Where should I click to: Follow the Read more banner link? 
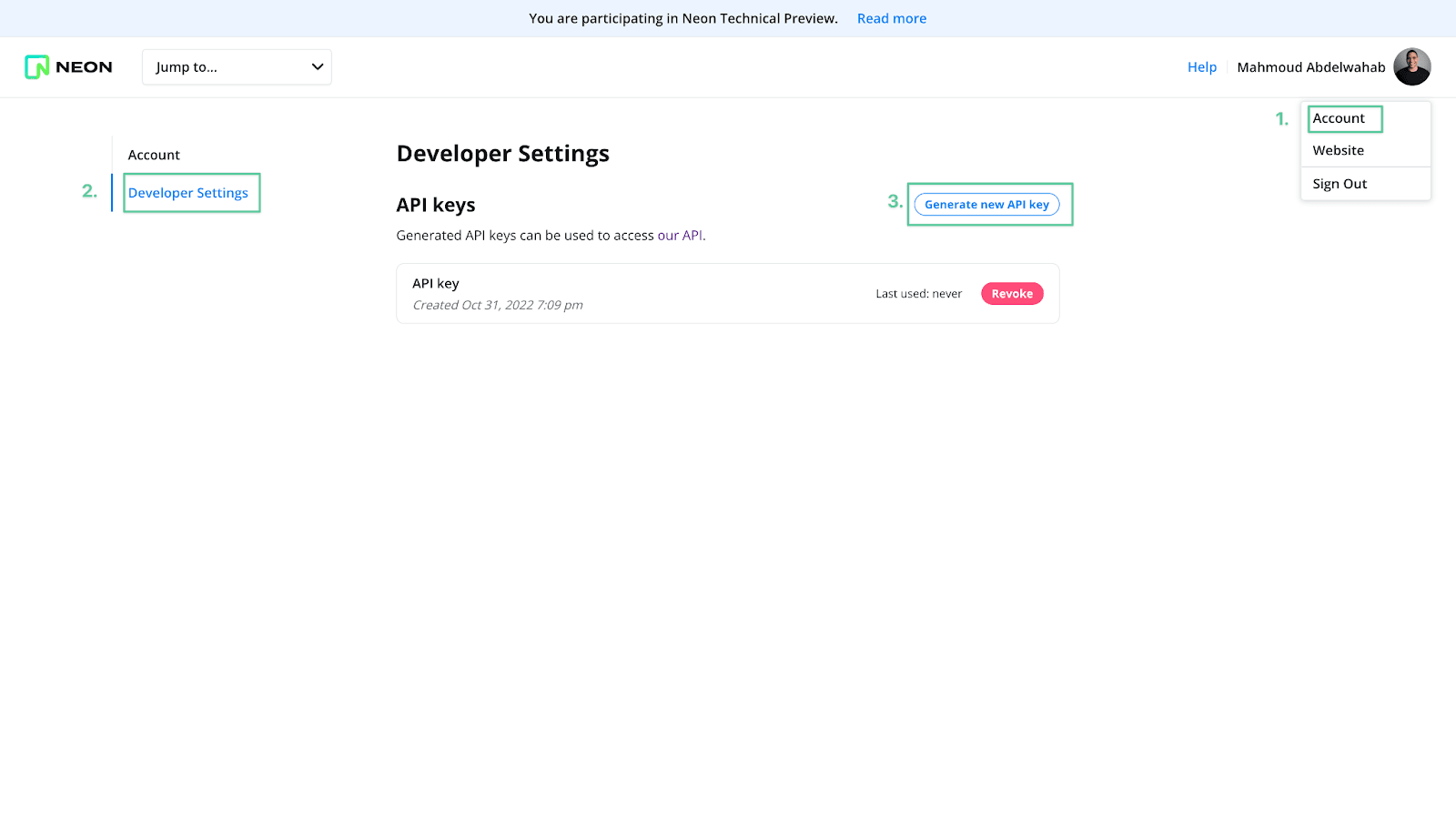point(891,18)
